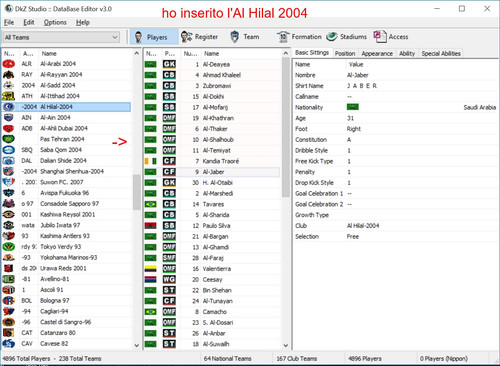This screenshot has height=366, width=500.
Task: Switch to the Position tab
Action: pos(345,53)
